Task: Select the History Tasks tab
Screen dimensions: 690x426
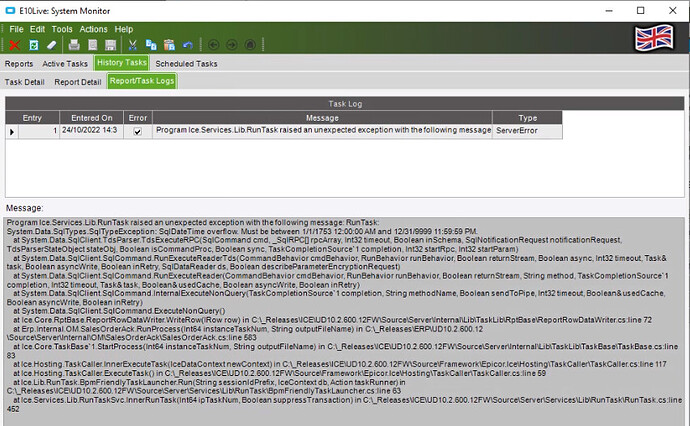Action: [121, 63]
